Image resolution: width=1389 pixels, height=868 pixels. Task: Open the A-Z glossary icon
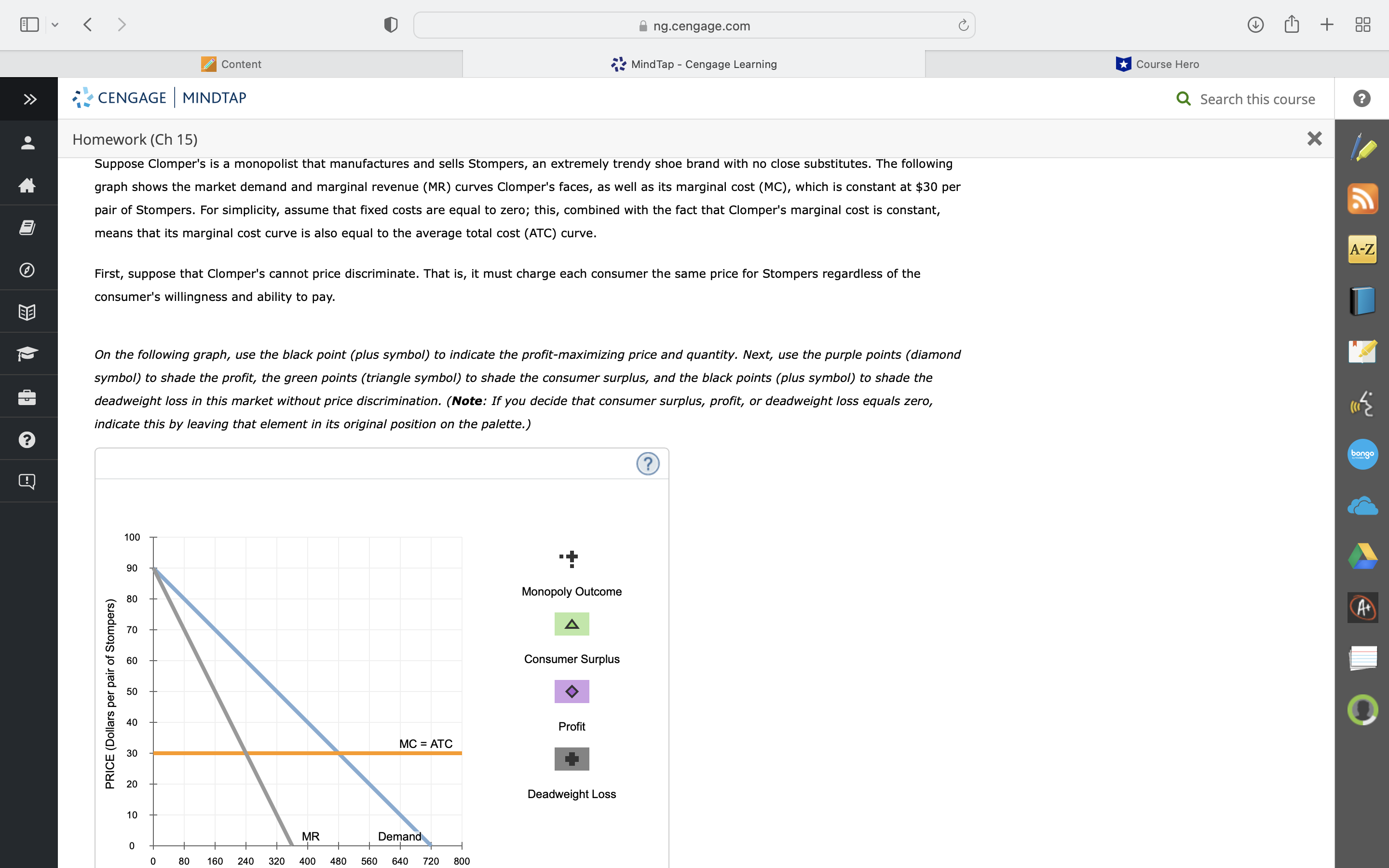click(1362, 249)
